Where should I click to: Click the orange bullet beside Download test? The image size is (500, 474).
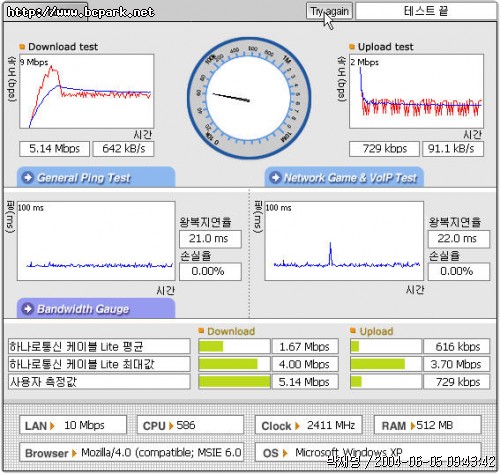(x=22, y=47)
